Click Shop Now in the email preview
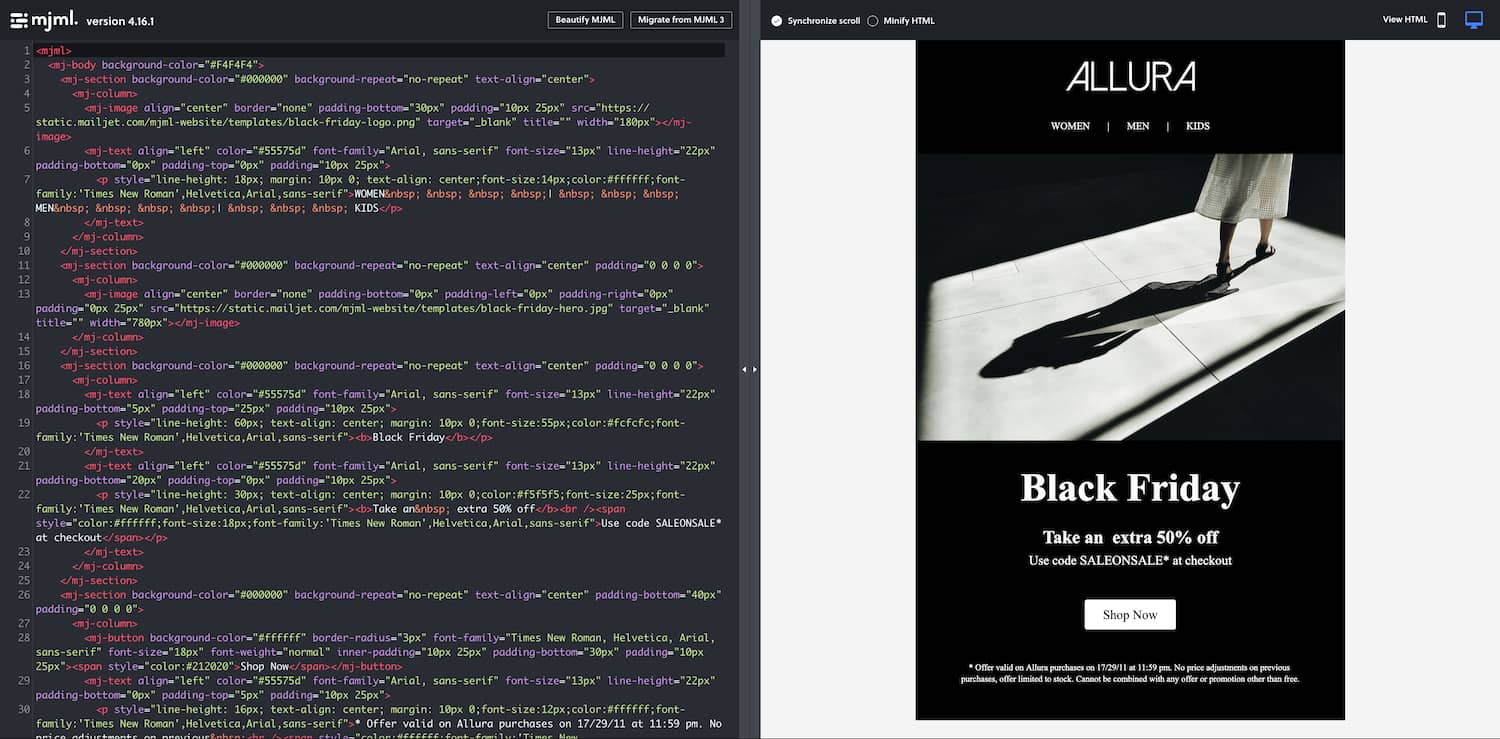The height and width of the screenshot is (739, 1500). (x=1129, y=614)
